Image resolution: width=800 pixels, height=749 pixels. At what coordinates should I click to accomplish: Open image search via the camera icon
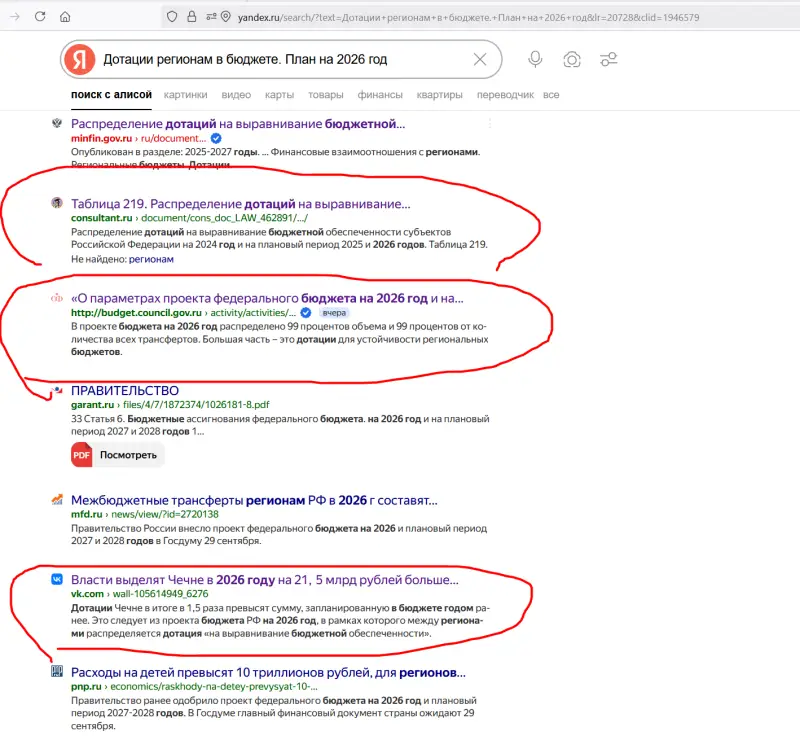tap(572, 60)
